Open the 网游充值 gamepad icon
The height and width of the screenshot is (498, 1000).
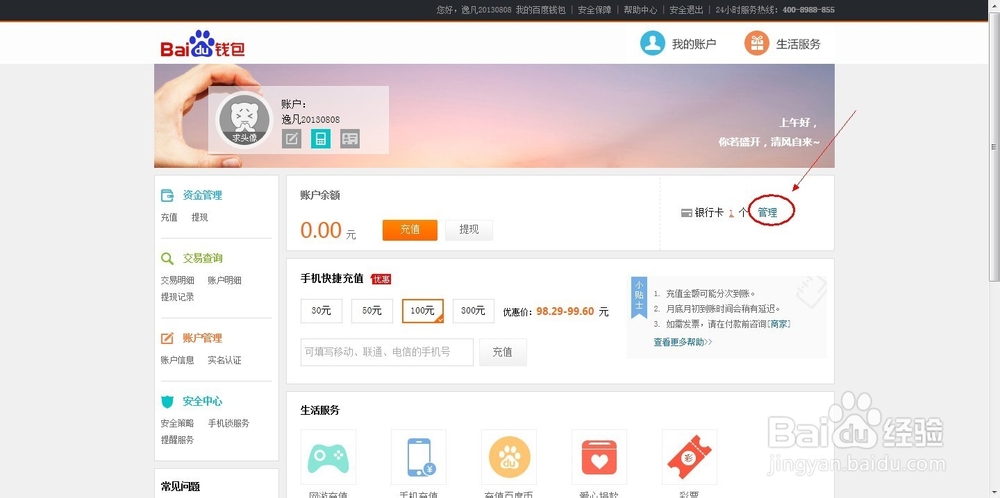click(328, 457)
